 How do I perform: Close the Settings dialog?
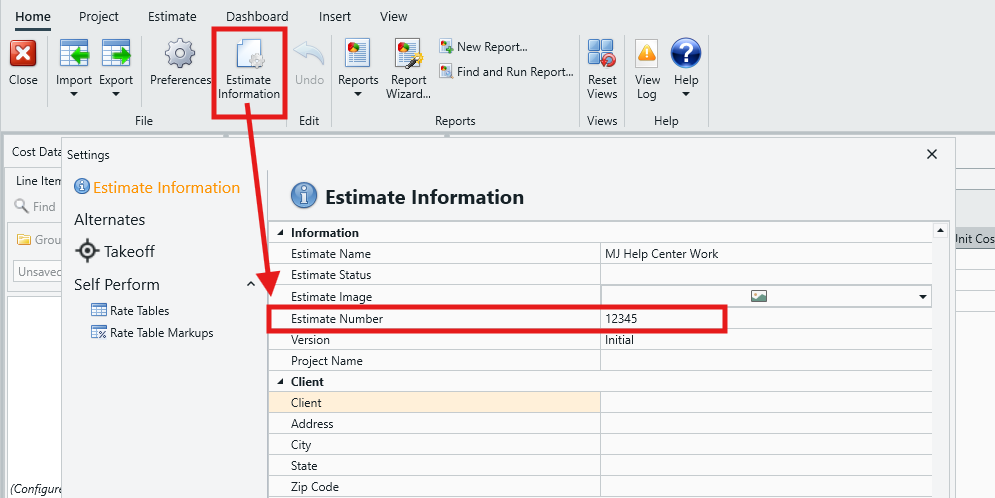932,154
